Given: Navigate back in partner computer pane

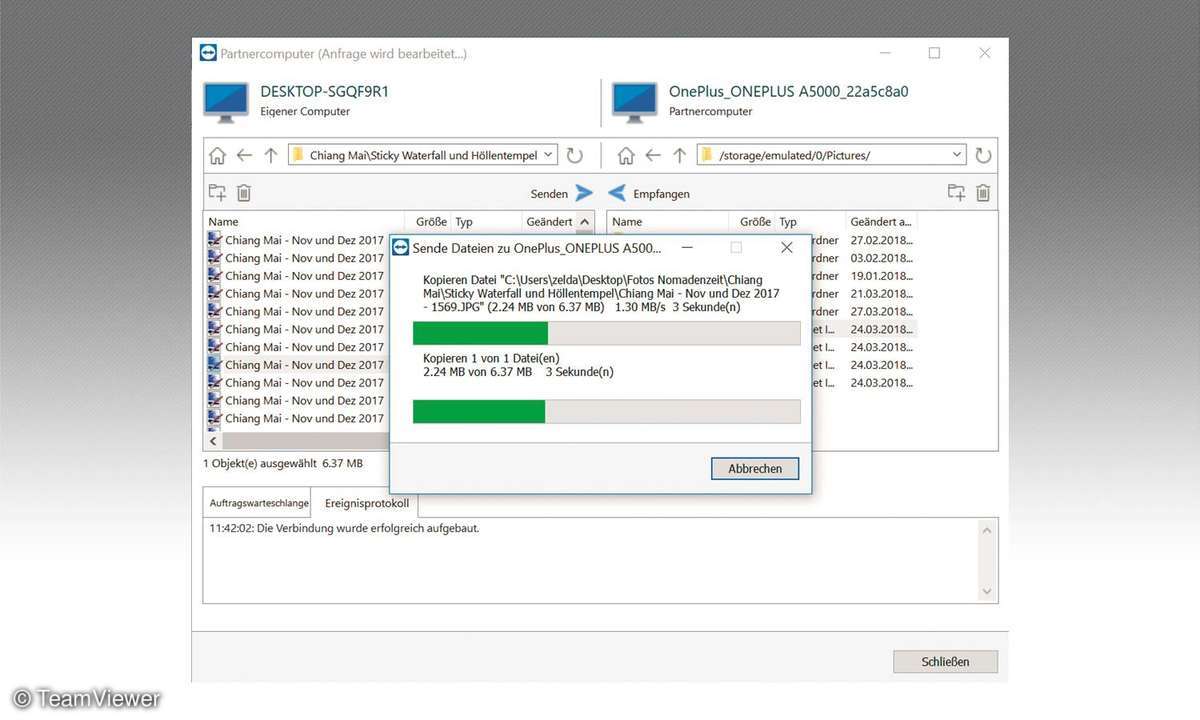Looking at the screenshot, I should [x=653, y=155].
